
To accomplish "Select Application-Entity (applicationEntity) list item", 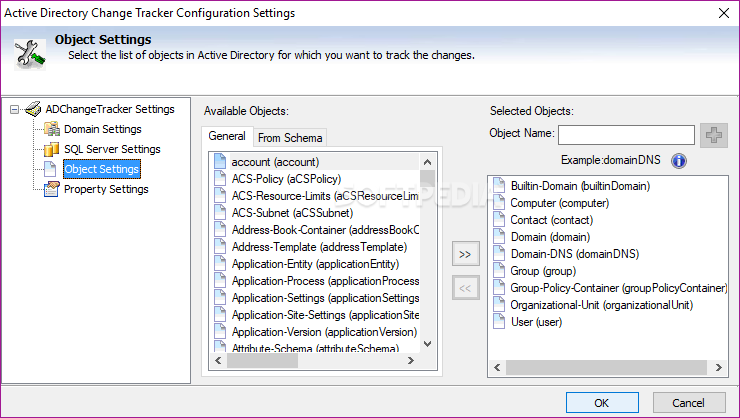I will 315,264.
